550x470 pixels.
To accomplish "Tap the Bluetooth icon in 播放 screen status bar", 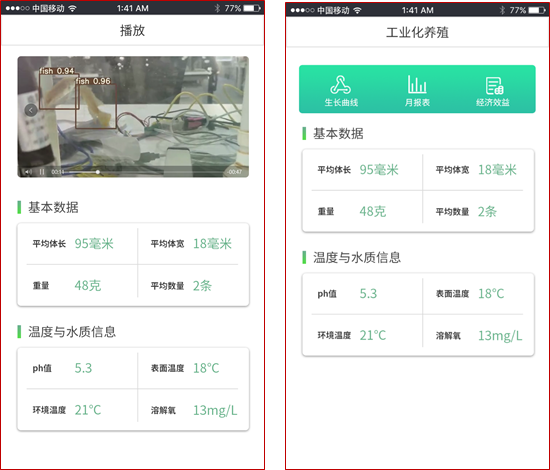I will point(217,8).
